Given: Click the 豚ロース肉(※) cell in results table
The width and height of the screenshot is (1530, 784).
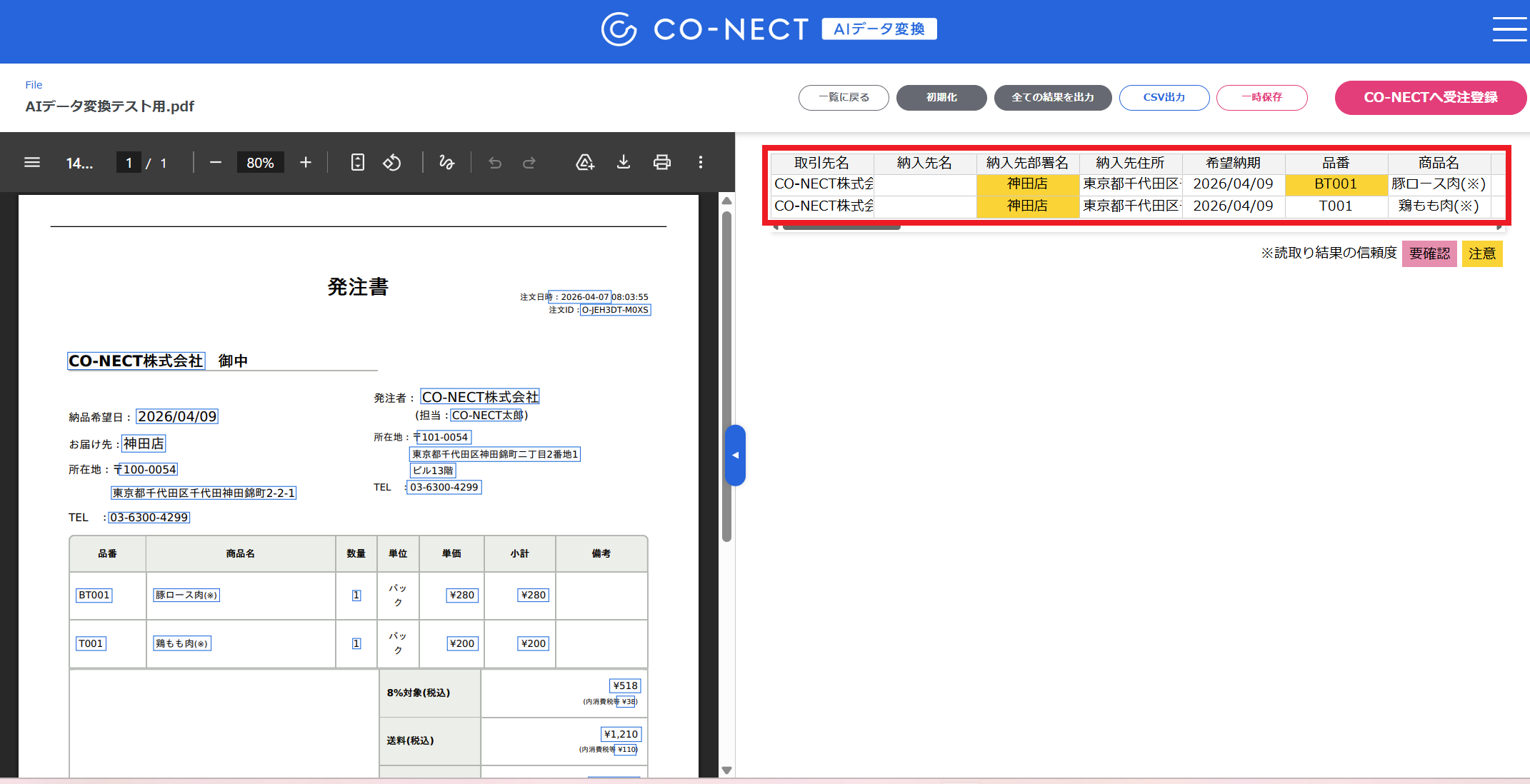Looking at the screenshot, I should 1439,184.
